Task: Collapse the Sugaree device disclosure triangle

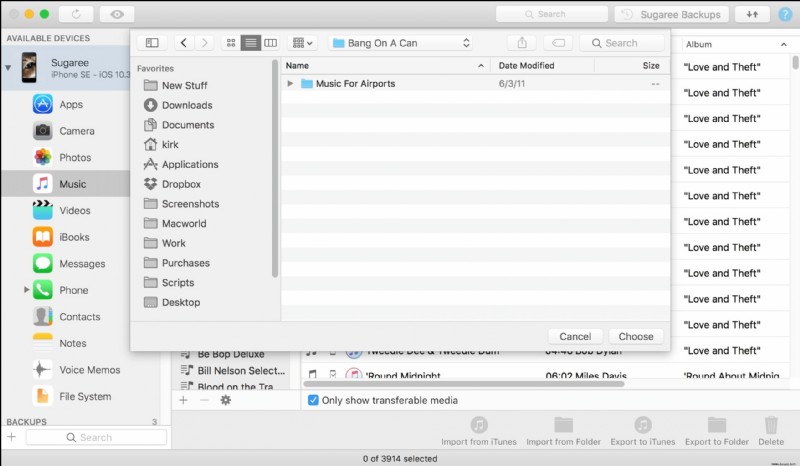Action: pos(8,67)
